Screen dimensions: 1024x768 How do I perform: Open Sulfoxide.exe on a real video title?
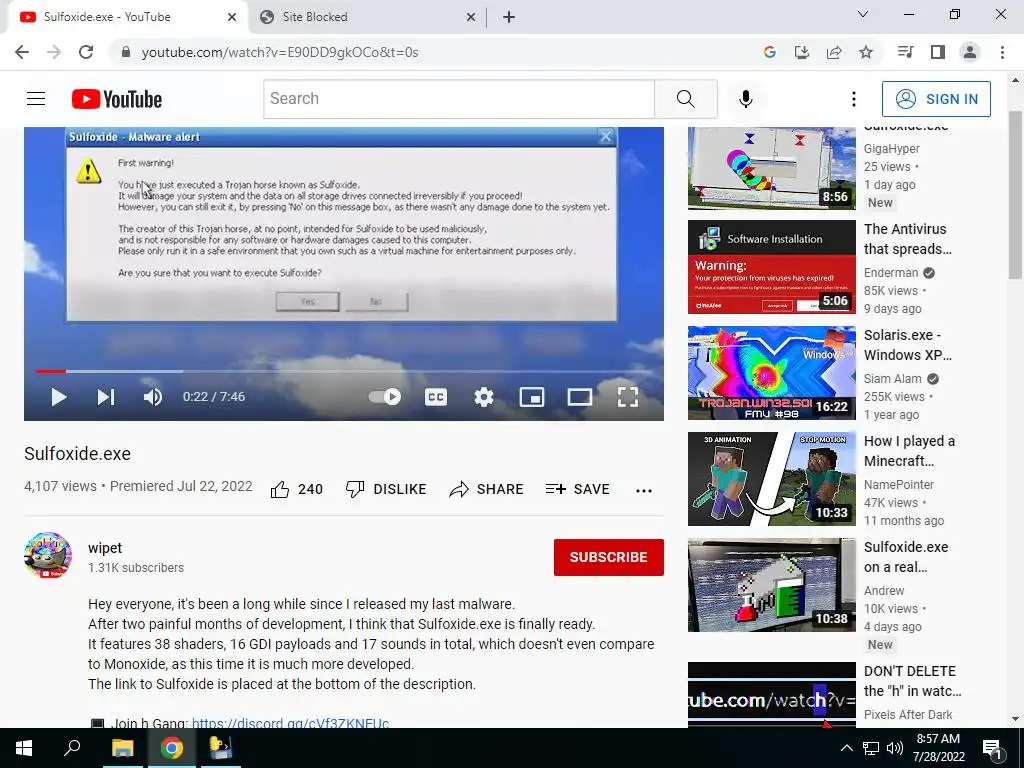point(906,557)
